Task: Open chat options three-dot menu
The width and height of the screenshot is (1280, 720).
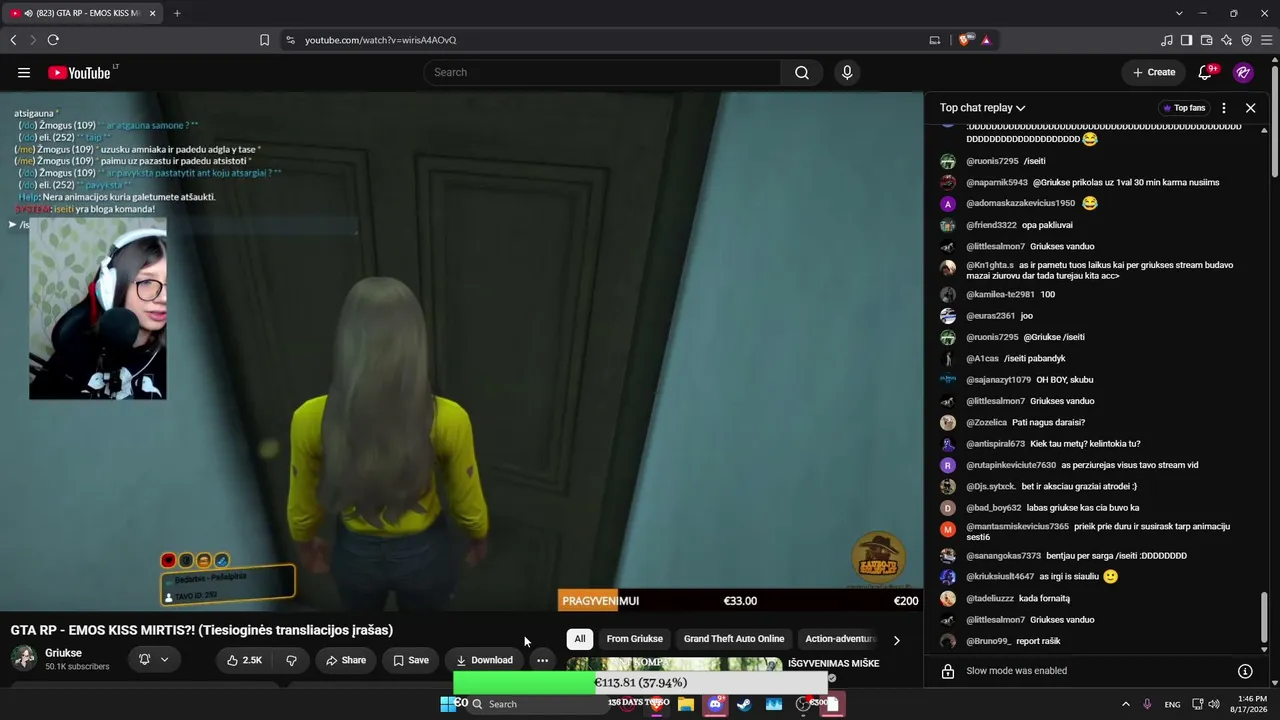Action: click(1224, 108)
